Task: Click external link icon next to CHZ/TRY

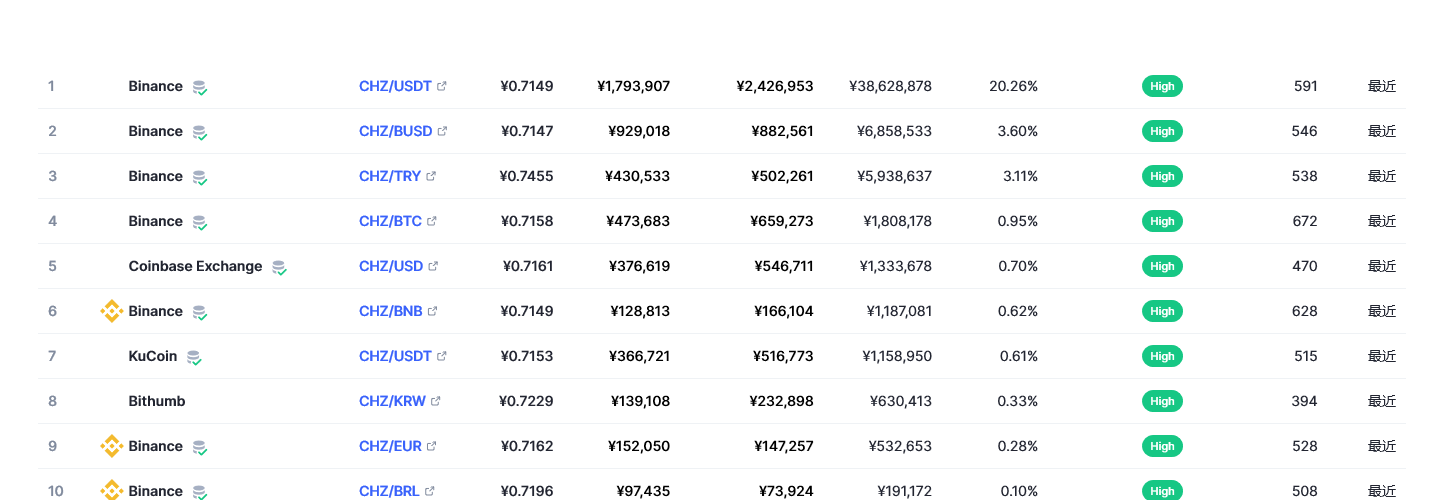Action: click(431, 176)
